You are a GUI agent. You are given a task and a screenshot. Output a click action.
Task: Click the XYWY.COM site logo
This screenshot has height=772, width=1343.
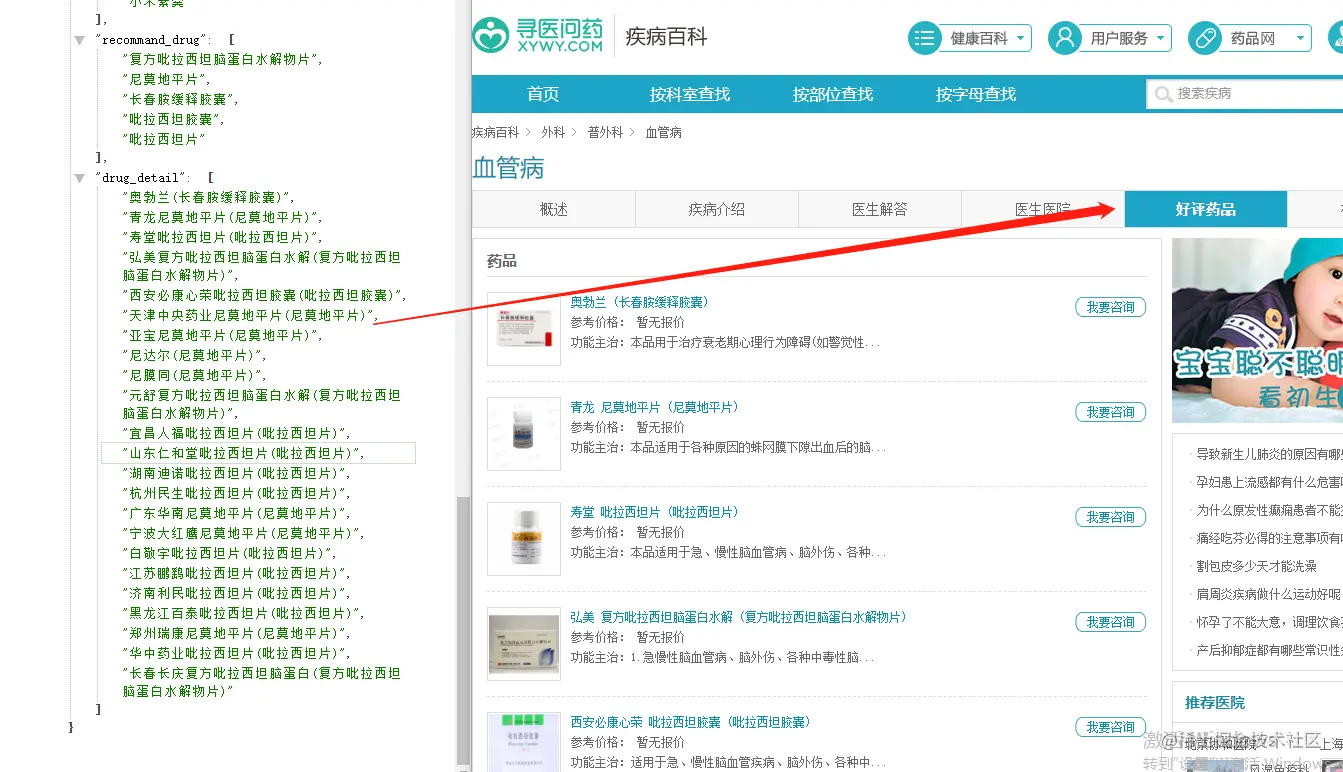(x=538, y=35)
